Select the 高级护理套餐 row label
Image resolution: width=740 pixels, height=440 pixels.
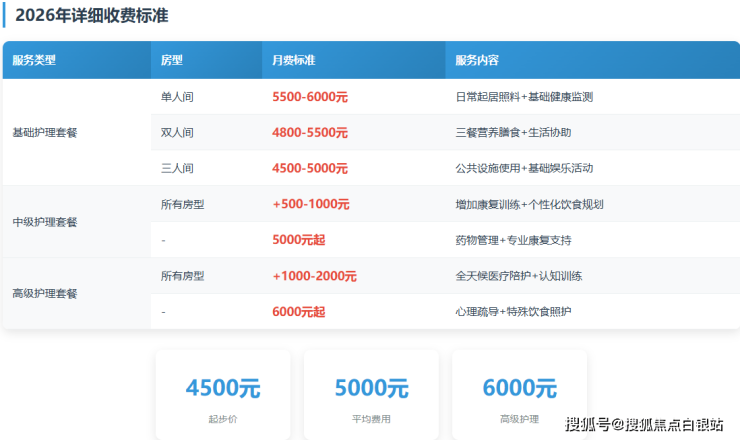tap(44, 294)
